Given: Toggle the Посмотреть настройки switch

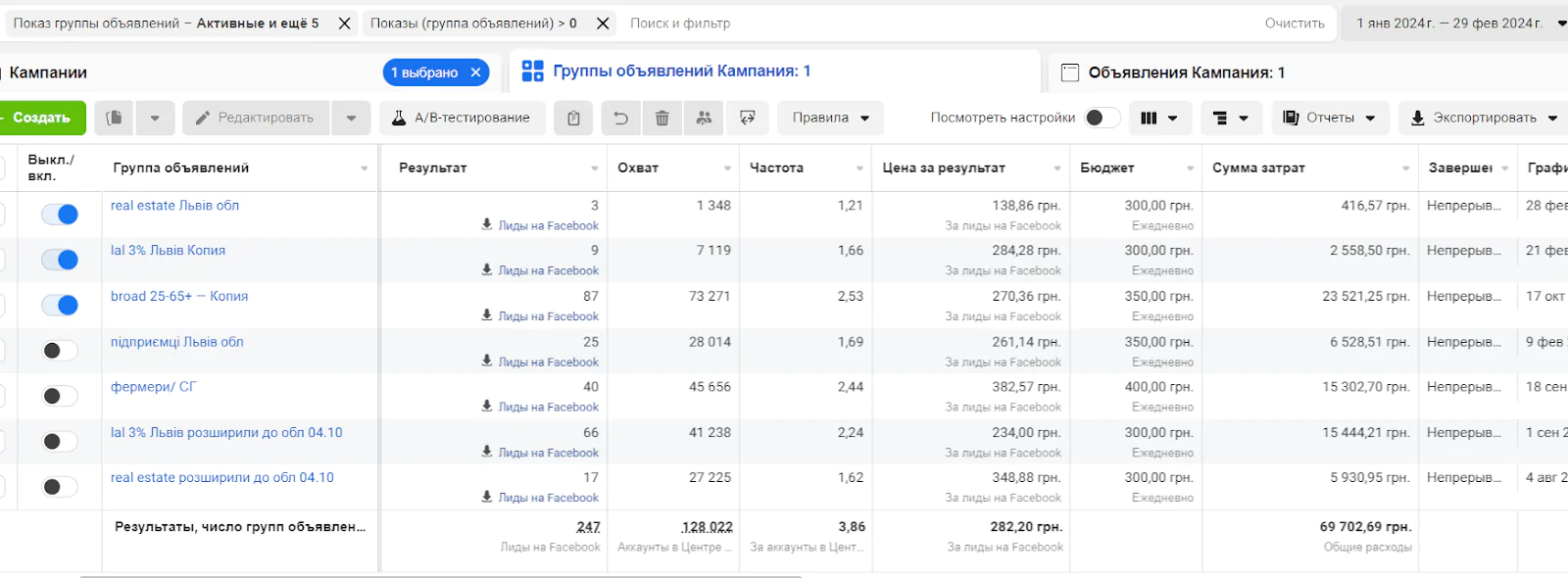Looking at the screenshot, I should (x=1102, y=118).
